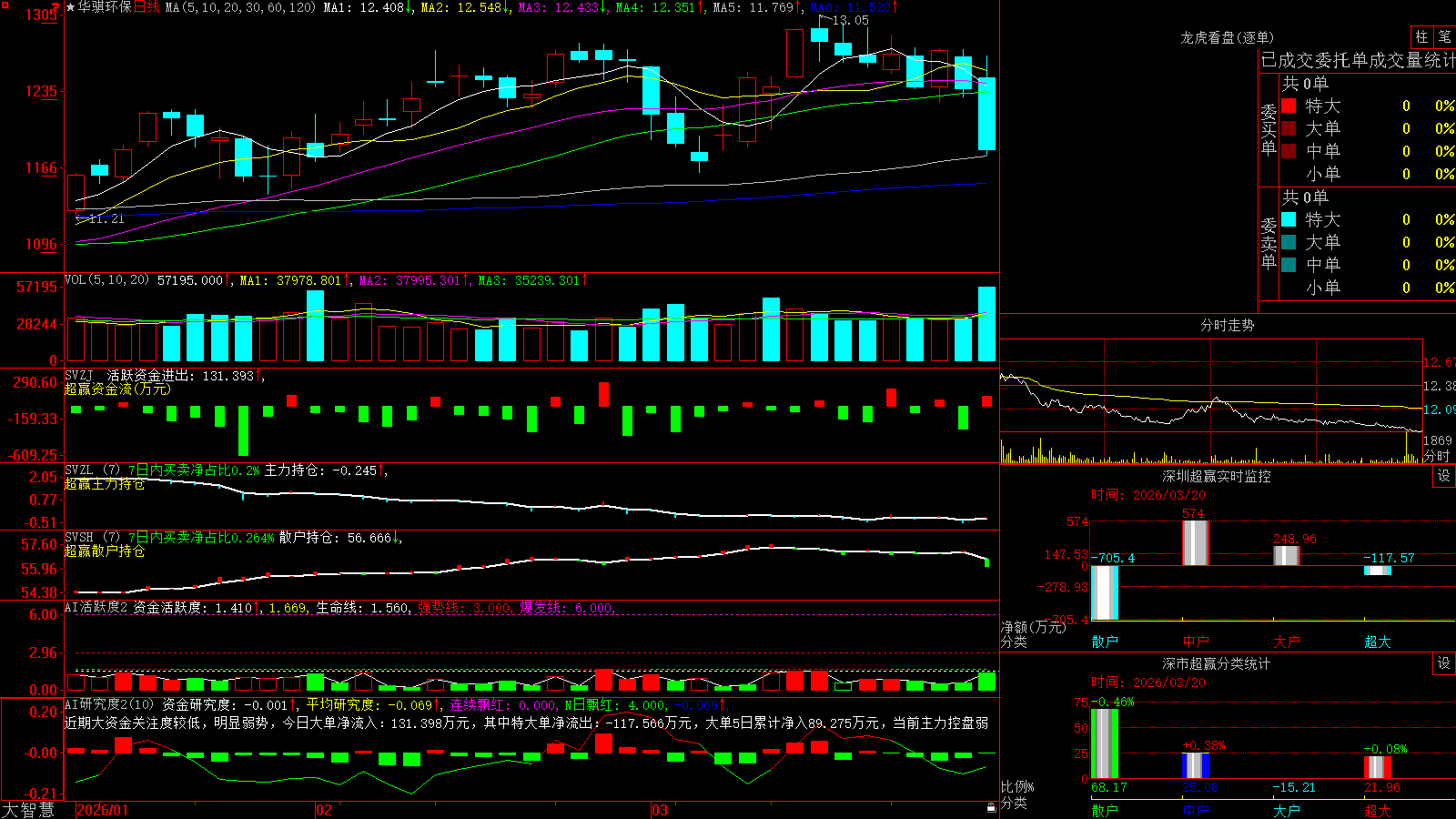
Task: Click the 笔 tick-view button
Action: [x=1444, y=37]
